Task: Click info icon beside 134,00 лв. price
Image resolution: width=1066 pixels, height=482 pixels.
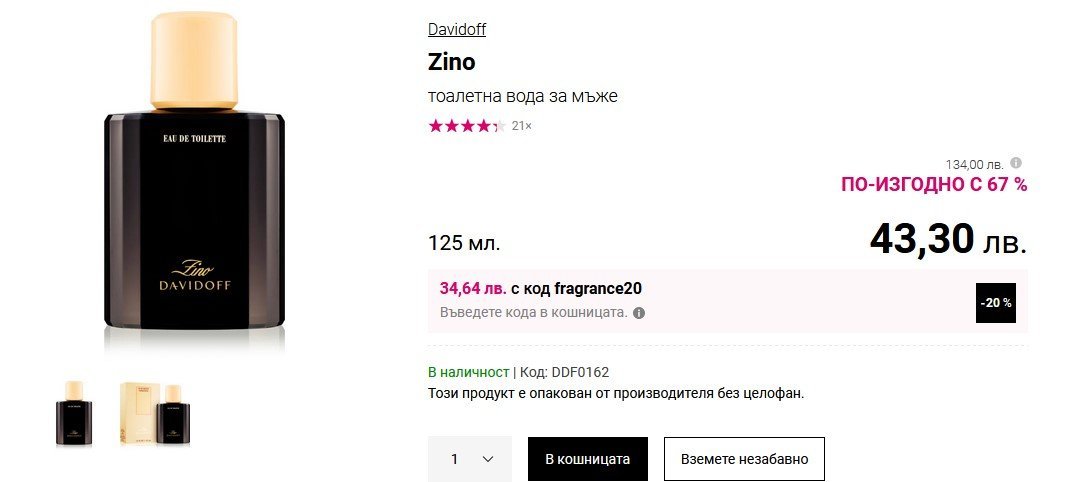Action: pyautogui.click(x=1016, y=163)
